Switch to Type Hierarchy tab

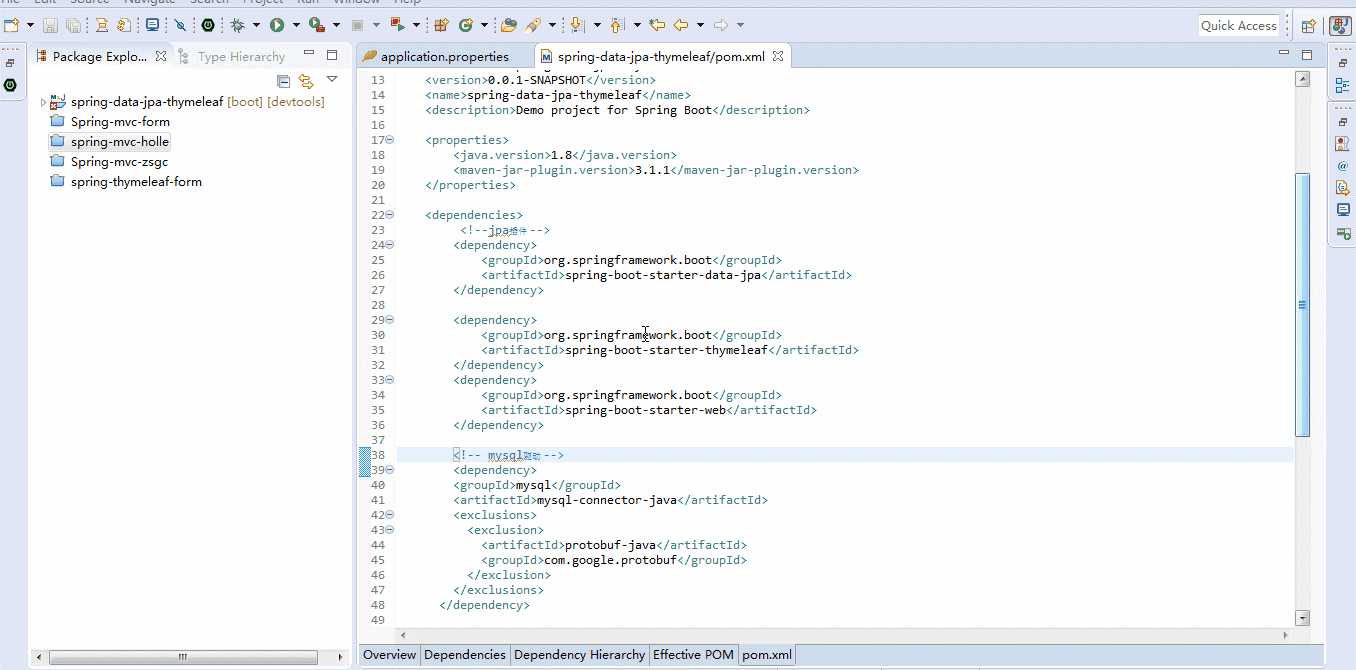[x=232, y=56]
